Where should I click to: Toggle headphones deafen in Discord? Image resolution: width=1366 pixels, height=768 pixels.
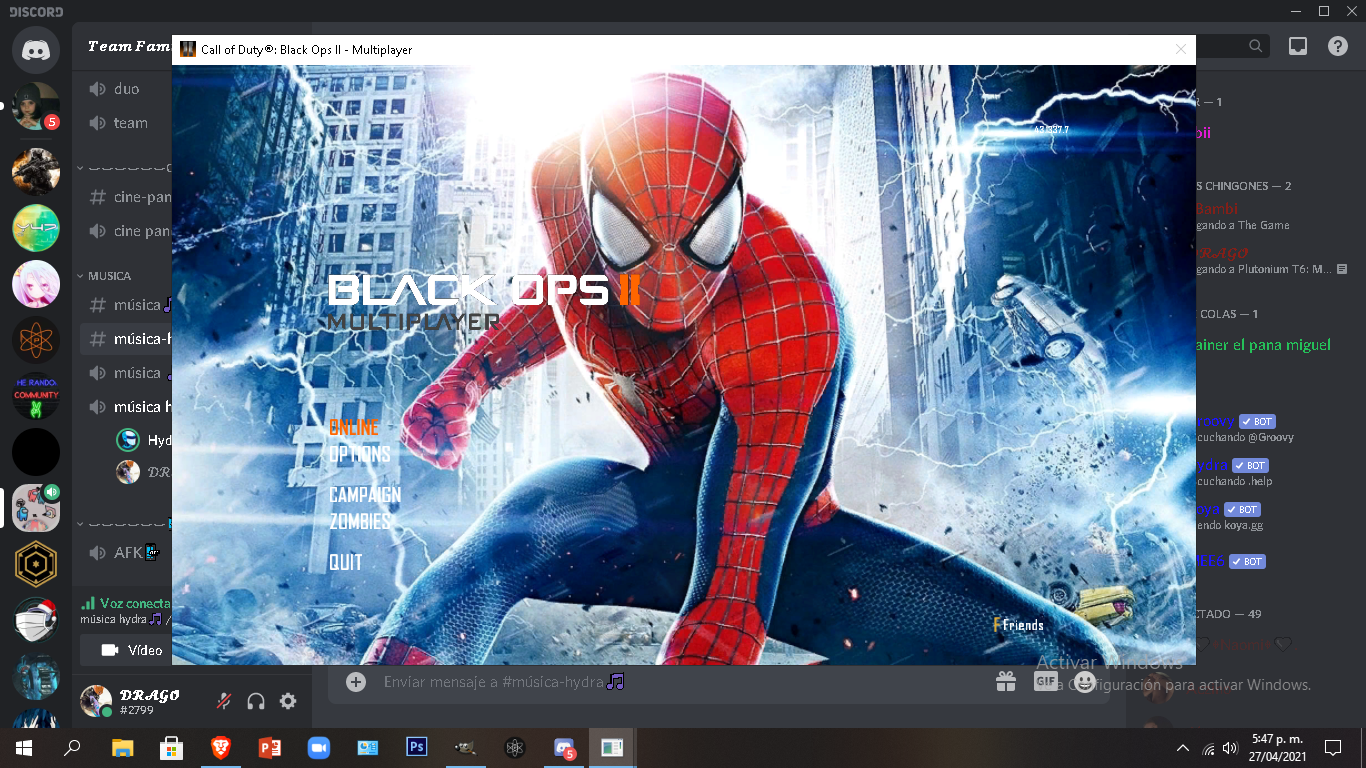[x=256, y=701]
